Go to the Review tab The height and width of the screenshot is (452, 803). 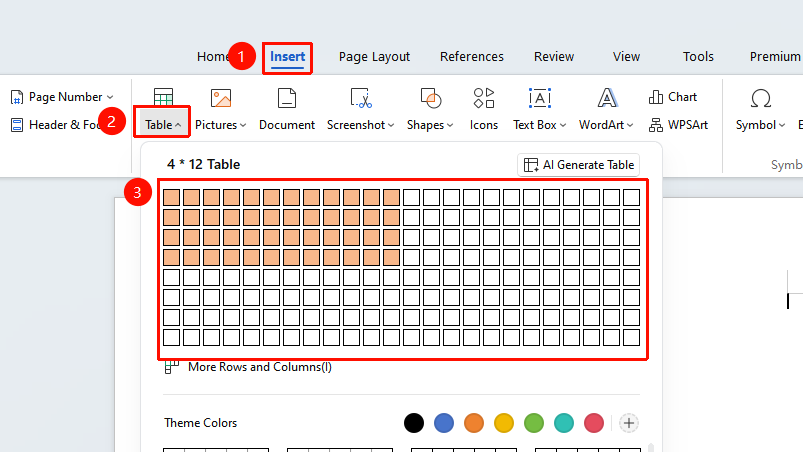[x=554, y=57]
